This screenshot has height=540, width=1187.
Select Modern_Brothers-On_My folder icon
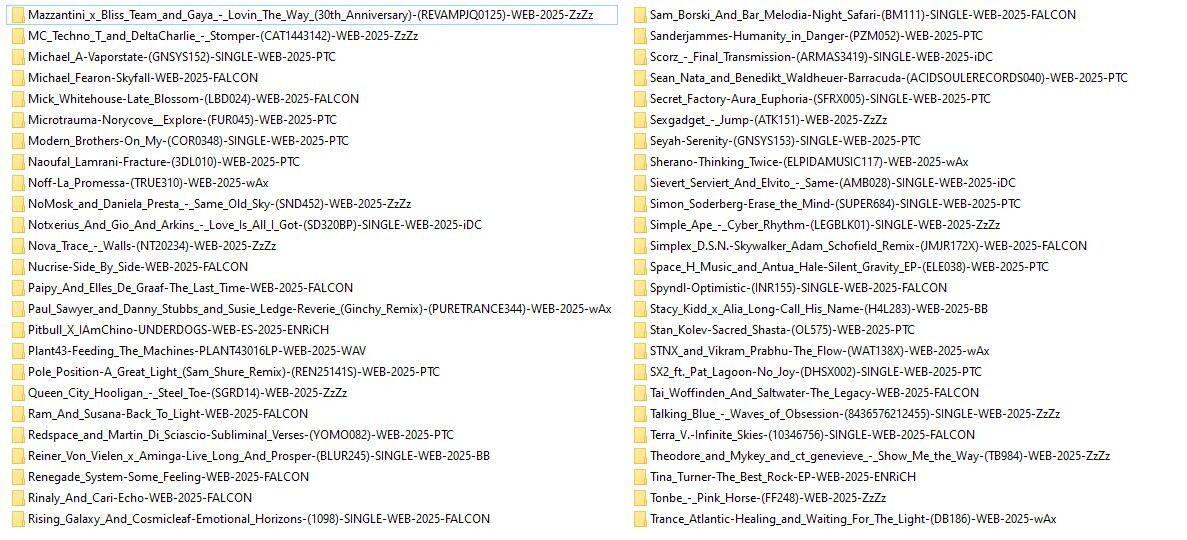17,141
